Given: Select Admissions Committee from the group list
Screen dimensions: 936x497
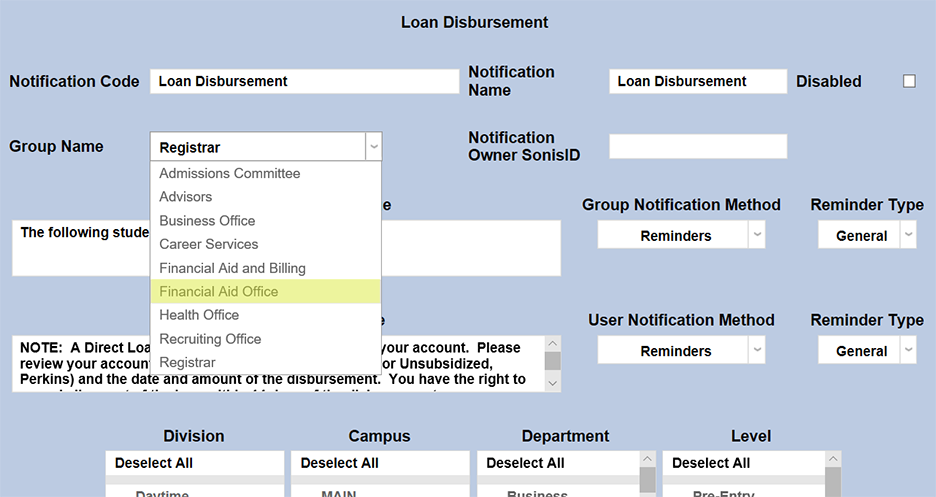Looking at the screenshot, I should point(266,174).
